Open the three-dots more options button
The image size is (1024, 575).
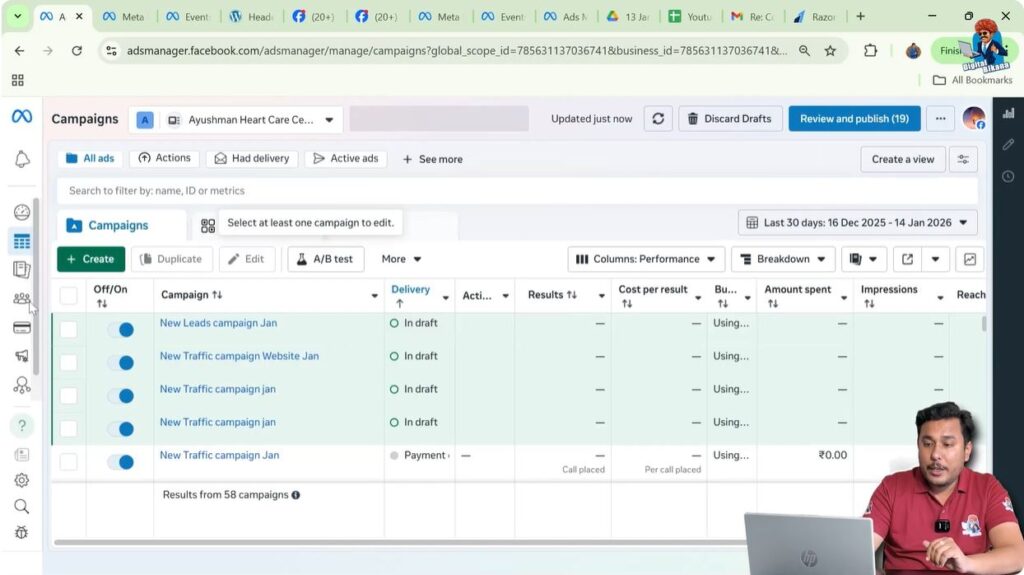pos(940,119)
